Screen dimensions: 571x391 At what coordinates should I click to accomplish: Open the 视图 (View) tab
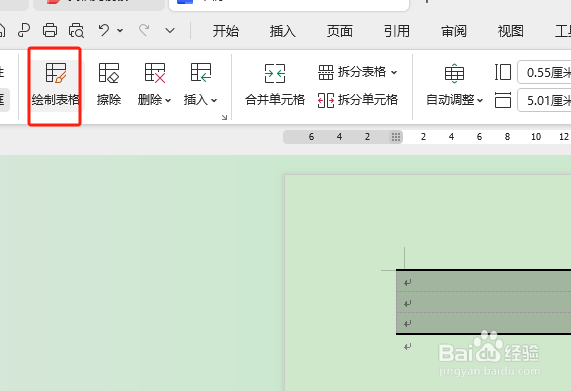point(511,31)
